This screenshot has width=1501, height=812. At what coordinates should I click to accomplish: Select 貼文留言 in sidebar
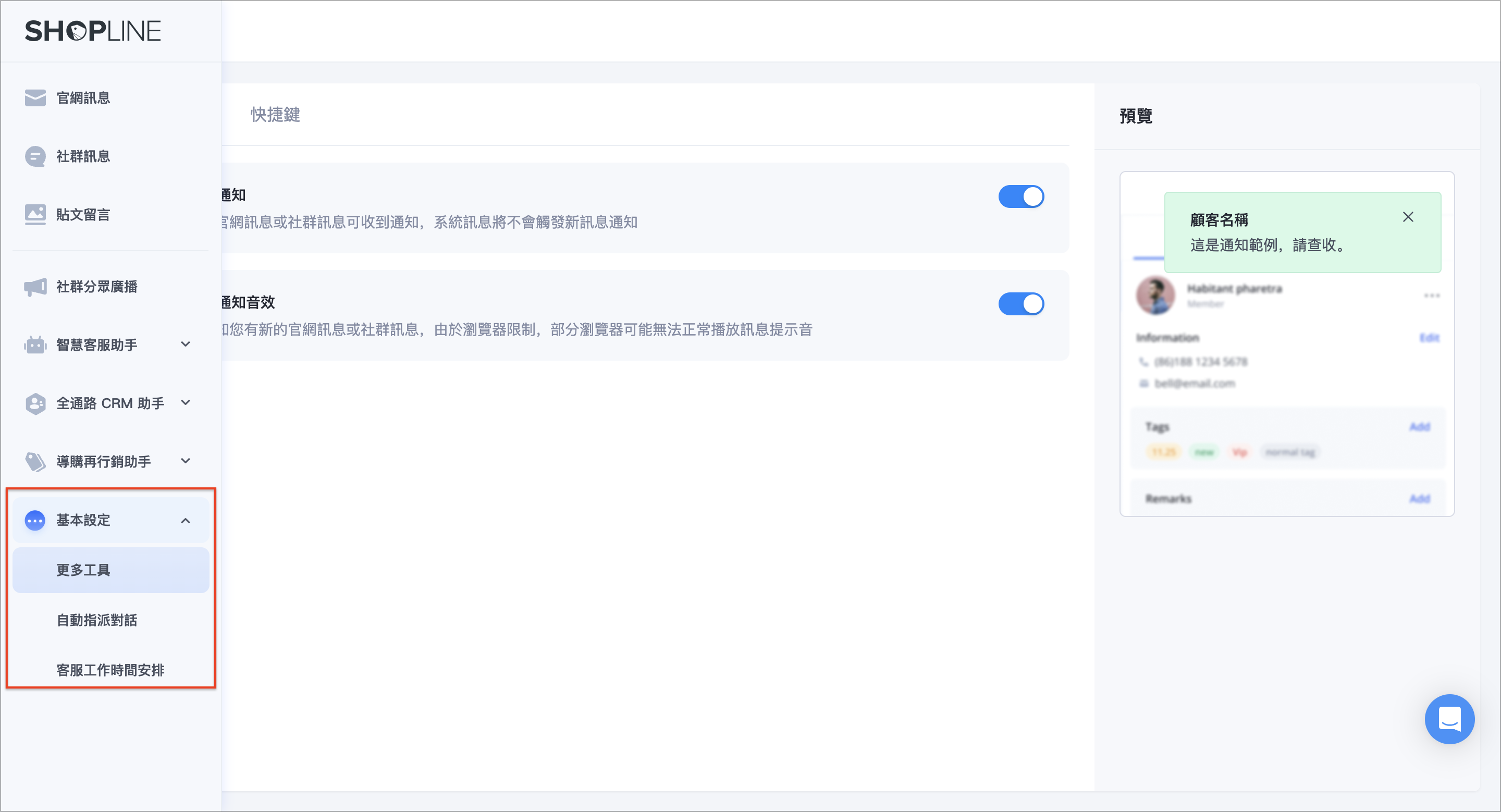pos(110,214)
